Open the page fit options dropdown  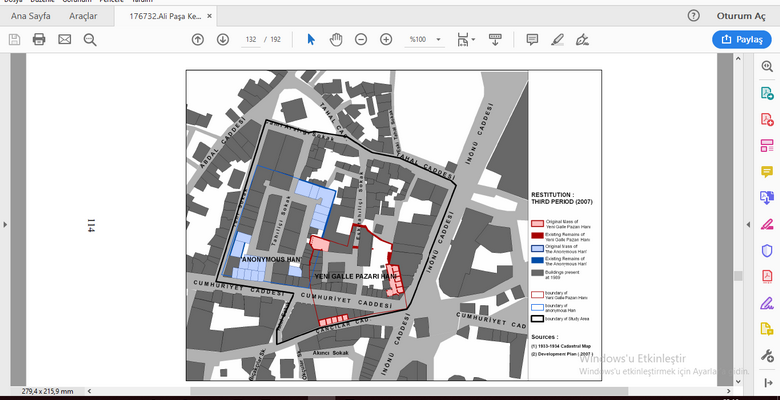click(465, 39)
